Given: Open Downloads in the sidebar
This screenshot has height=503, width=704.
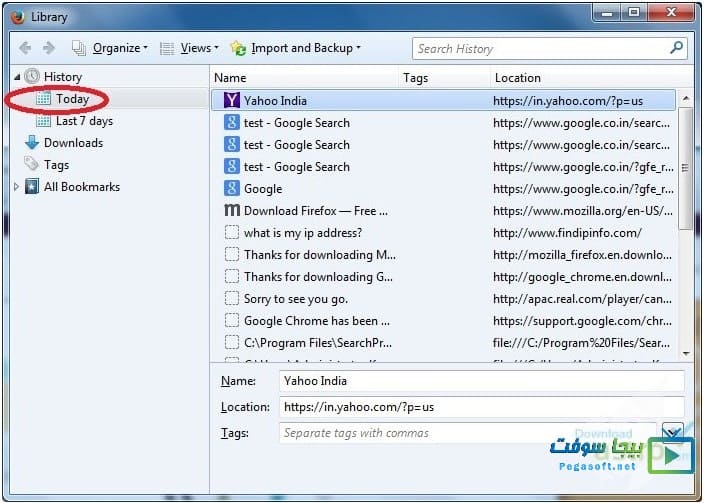Looking at the screenshot, I should coord(73,143).
